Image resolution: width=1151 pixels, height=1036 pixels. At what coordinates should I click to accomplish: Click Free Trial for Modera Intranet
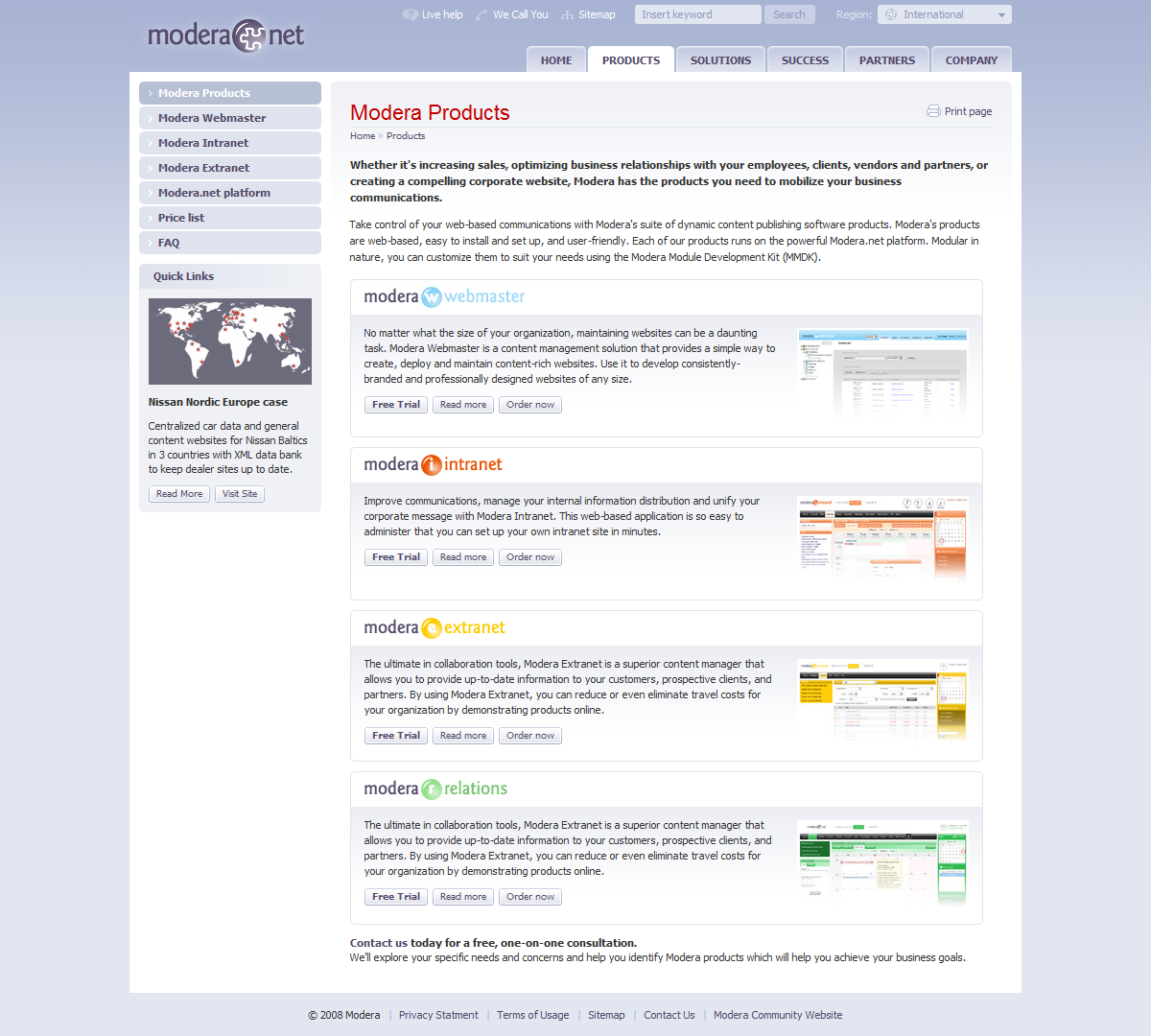tap(396, 557)
